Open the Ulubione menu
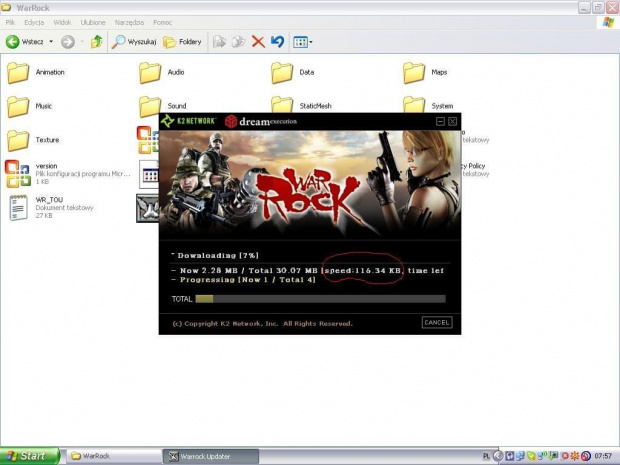 (93, 22)
